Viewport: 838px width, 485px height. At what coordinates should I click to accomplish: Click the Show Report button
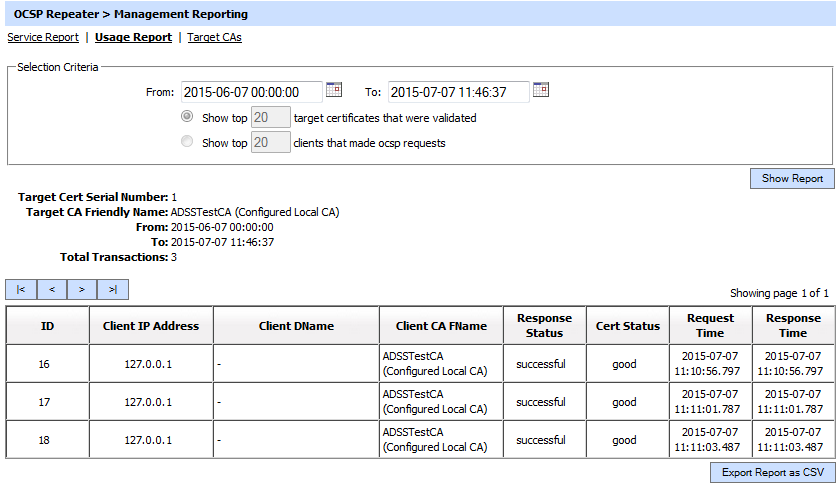click(x=792, y=178)
